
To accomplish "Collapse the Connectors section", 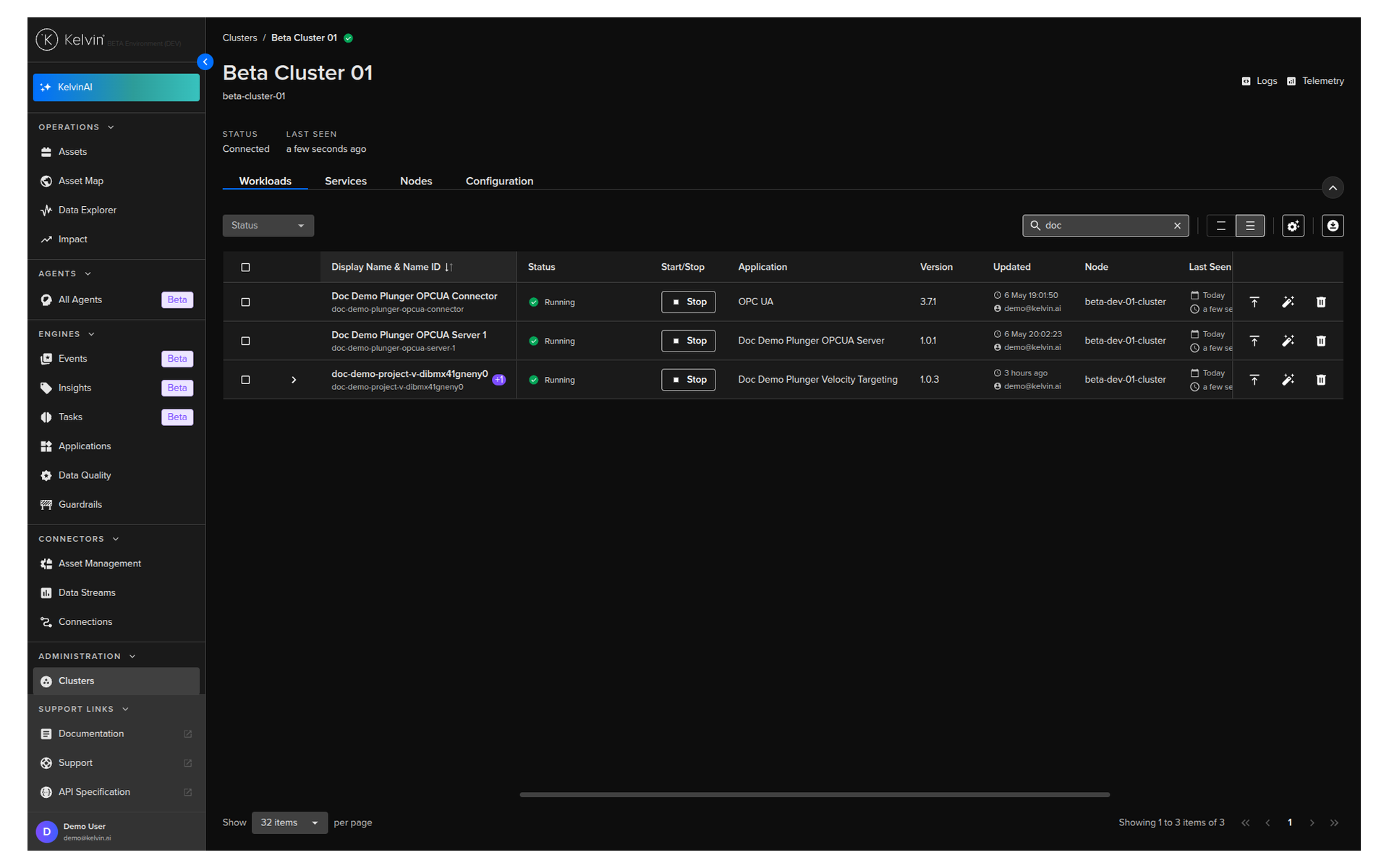I will (116, 539).
